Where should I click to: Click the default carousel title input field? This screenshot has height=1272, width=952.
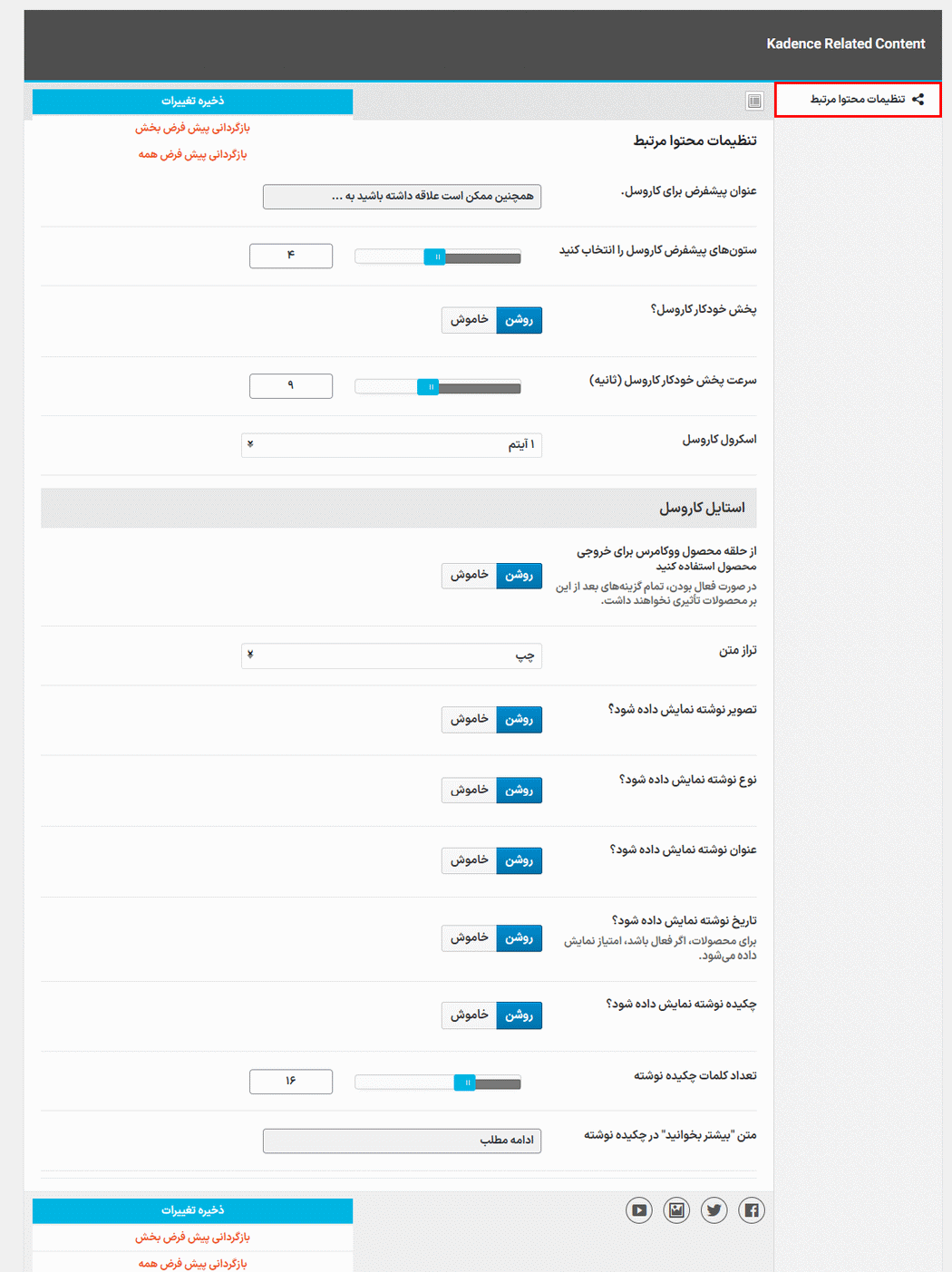point(401,196)
